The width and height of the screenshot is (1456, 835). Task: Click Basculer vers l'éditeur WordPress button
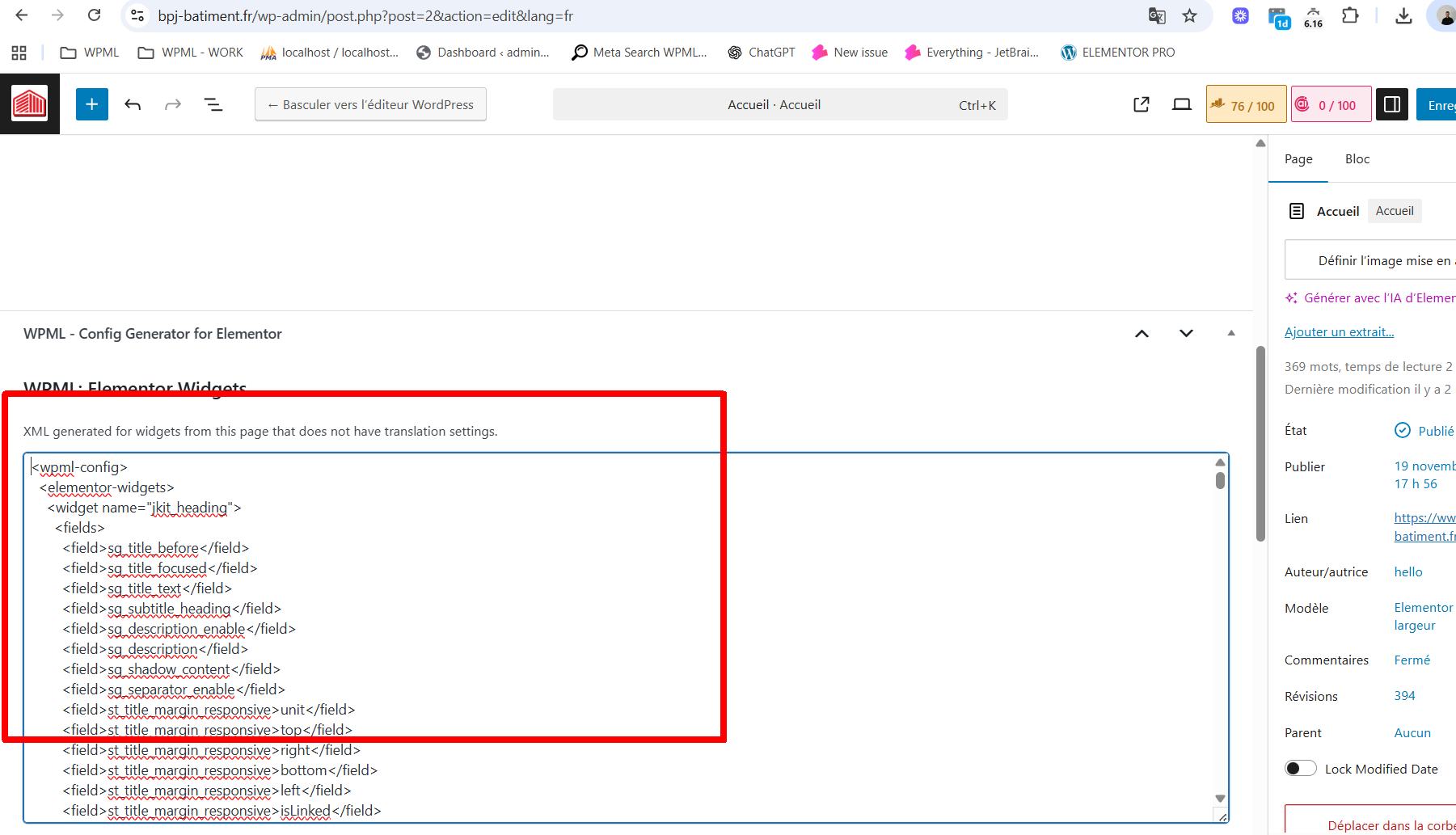(370, 104)
